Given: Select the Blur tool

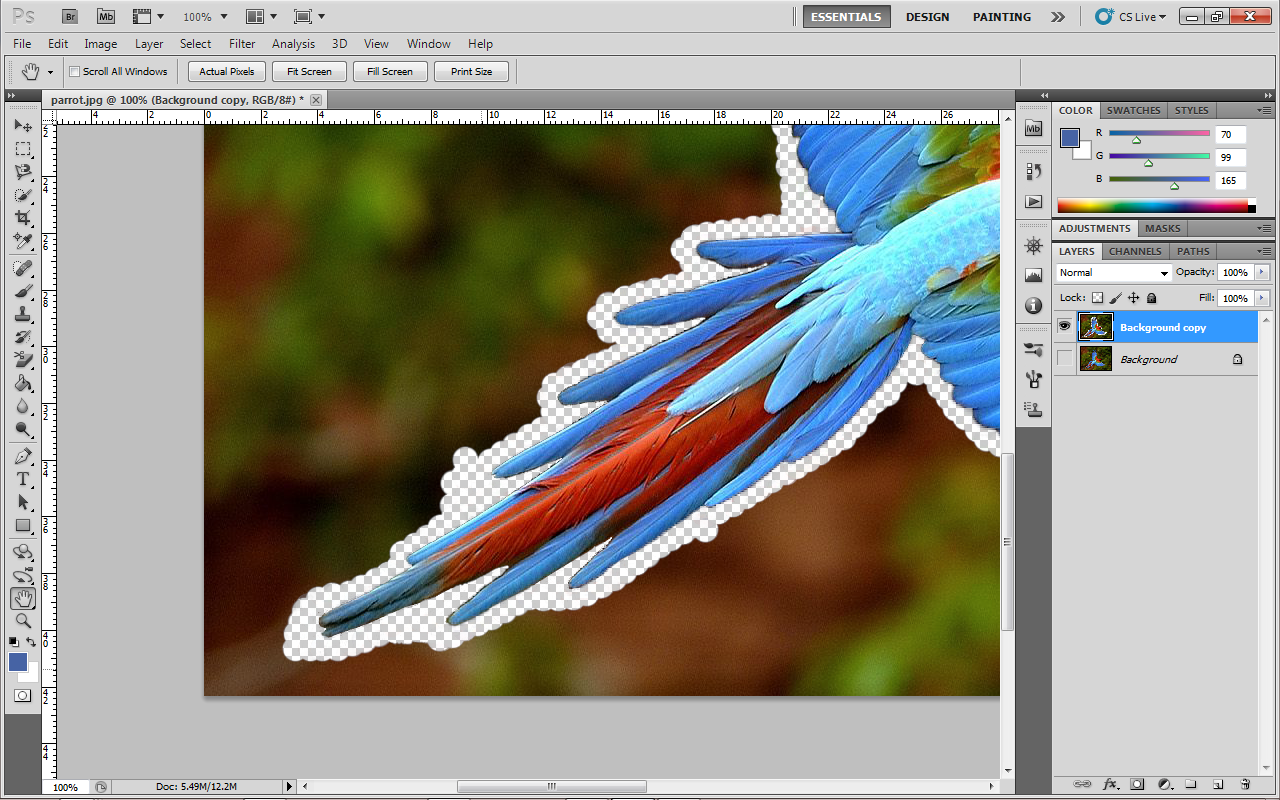Looking at the screenshot, I should pyautogui.click(x=23, y=406).
